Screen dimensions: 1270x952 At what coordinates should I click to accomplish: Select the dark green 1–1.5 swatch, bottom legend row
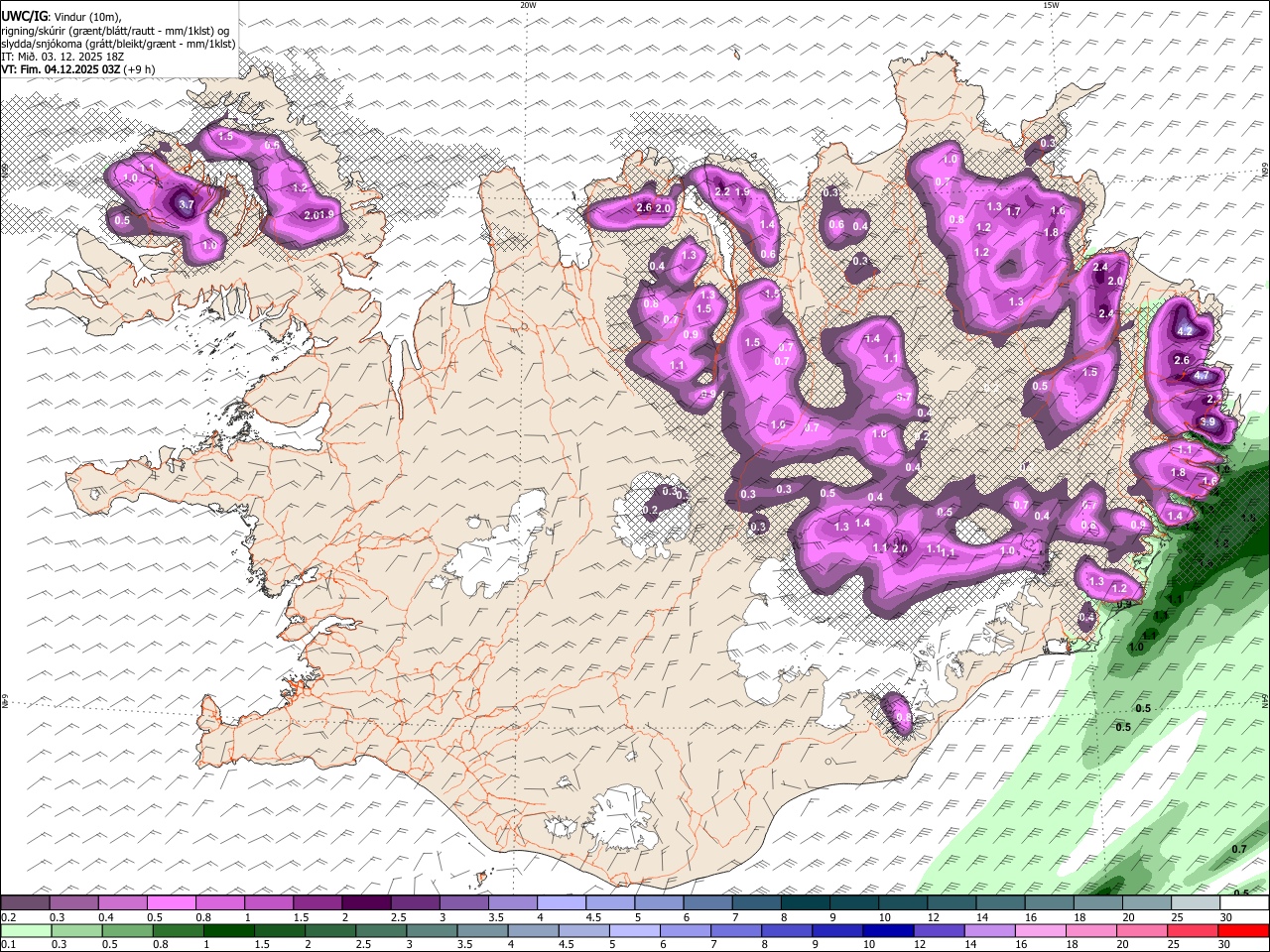coord(228,931)
